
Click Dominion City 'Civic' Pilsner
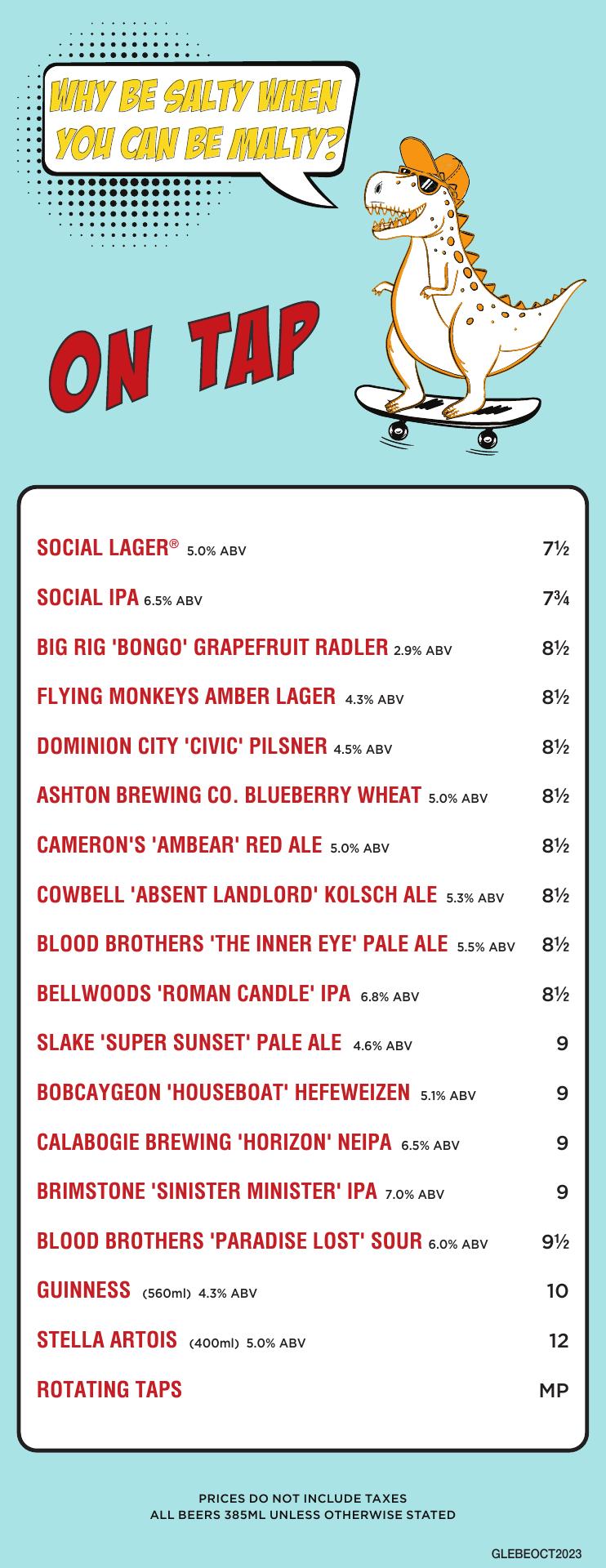(302, 746)
